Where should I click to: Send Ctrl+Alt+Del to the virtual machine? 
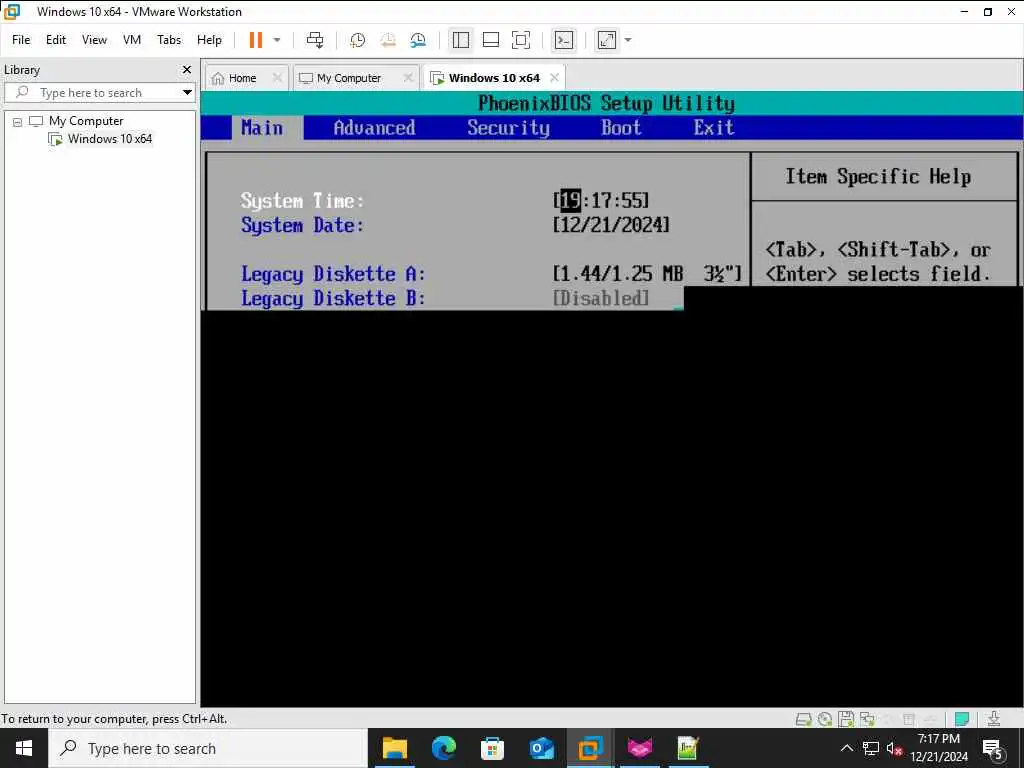(315, 40)
